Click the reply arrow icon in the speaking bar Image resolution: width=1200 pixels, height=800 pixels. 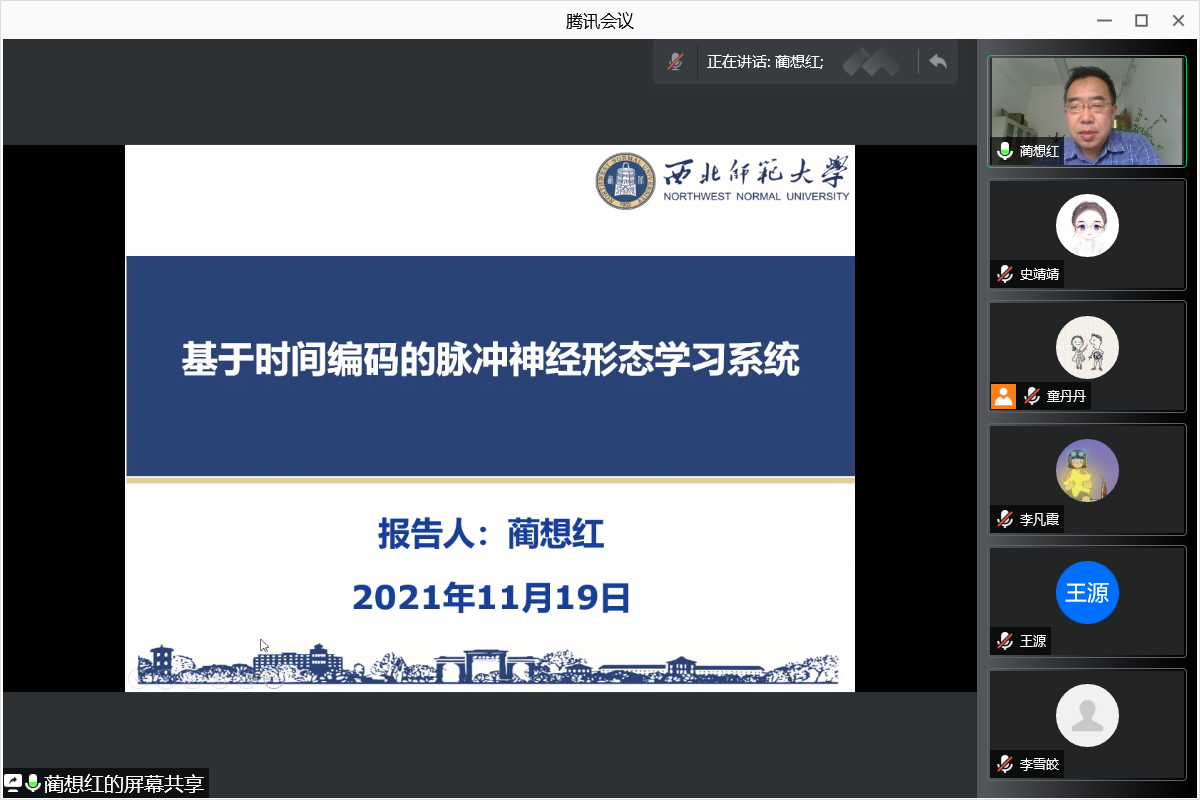[937, 62]
